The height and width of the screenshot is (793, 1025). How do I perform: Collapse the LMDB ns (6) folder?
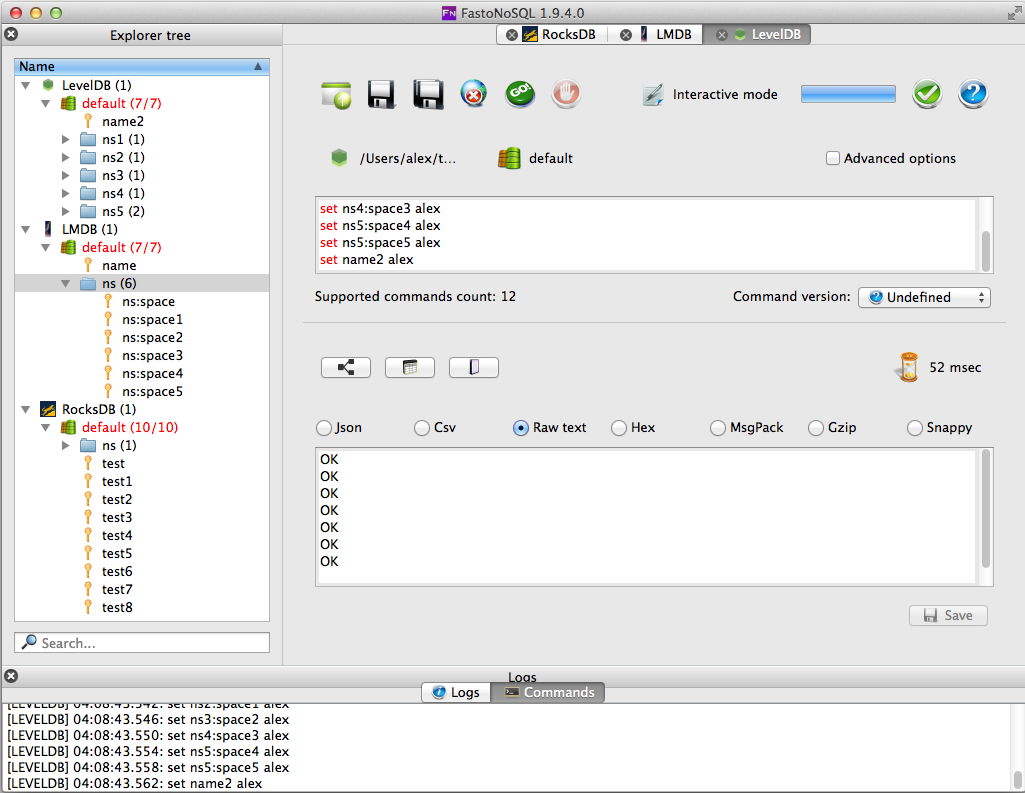click(65, 284)
